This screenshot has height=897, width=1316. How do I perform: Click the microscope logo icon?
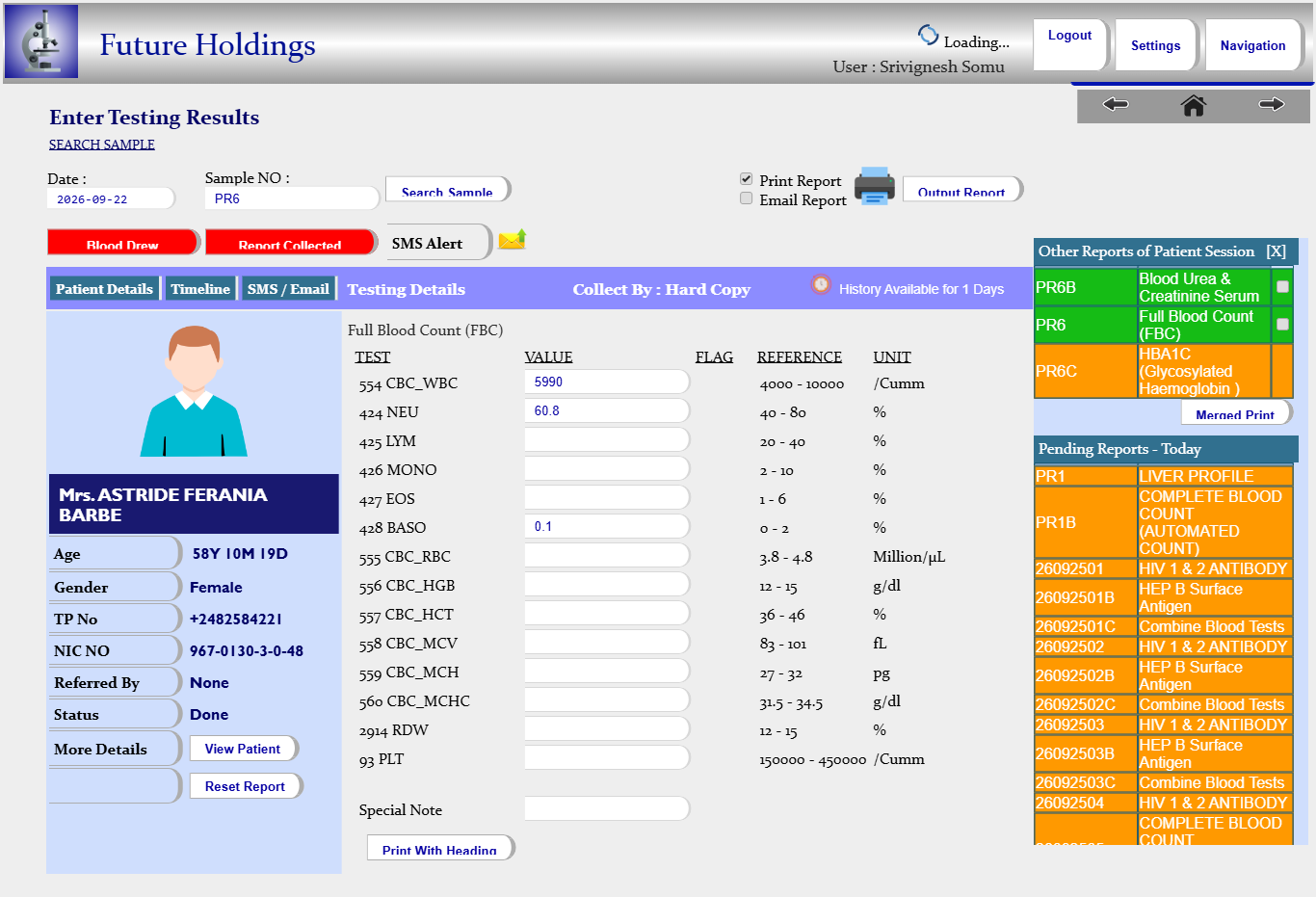(41, 41)
